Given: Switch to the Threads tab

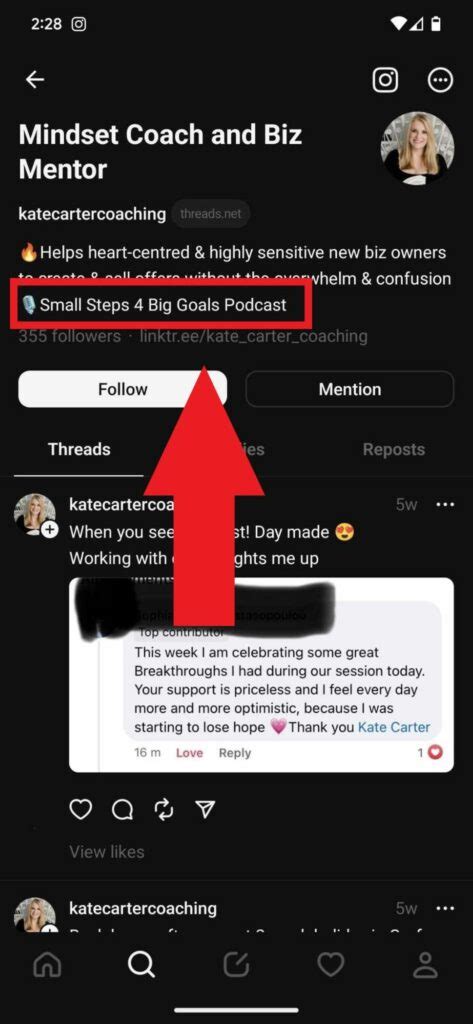Looking at the screenshot, I should 79,449.
